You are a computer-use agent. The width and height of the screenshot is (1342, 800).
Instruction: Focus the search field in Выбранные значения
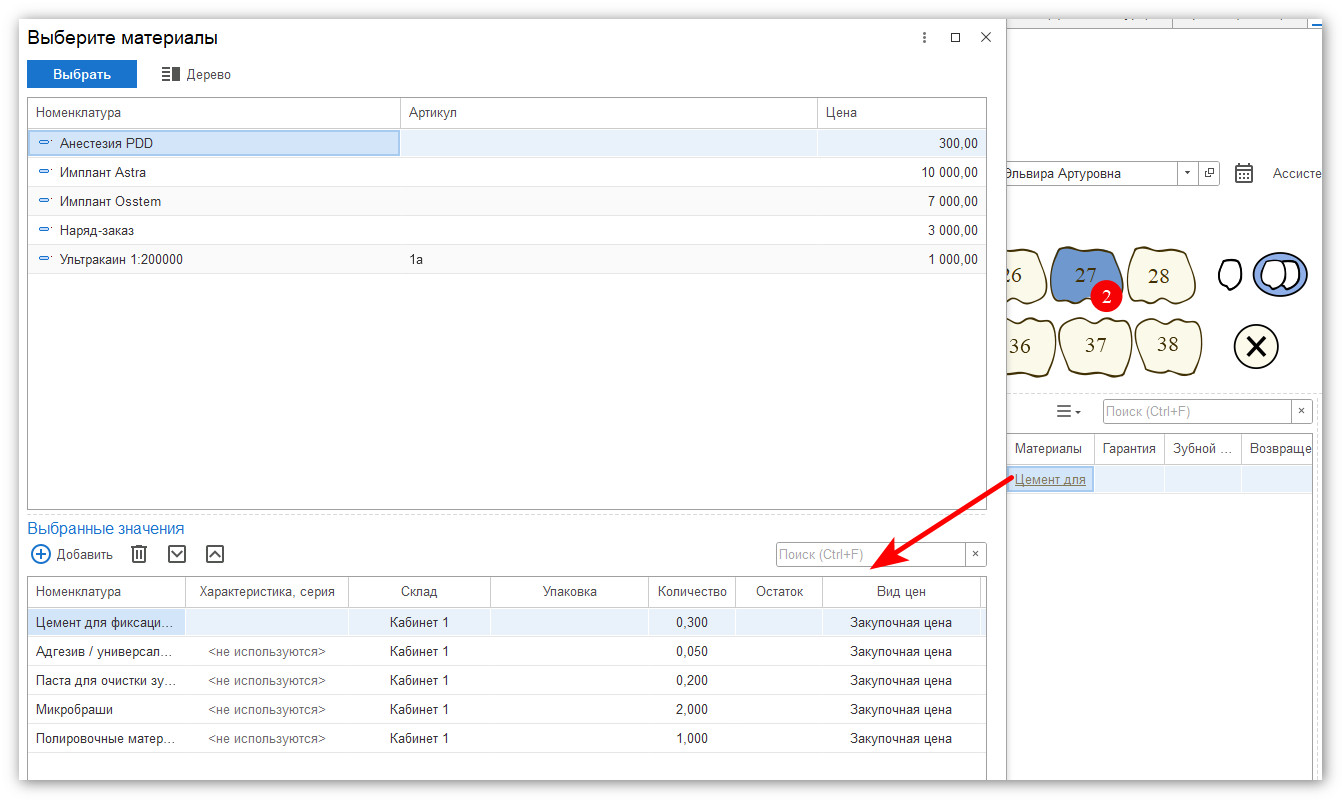pyautogui.click(x=870, y=554)
